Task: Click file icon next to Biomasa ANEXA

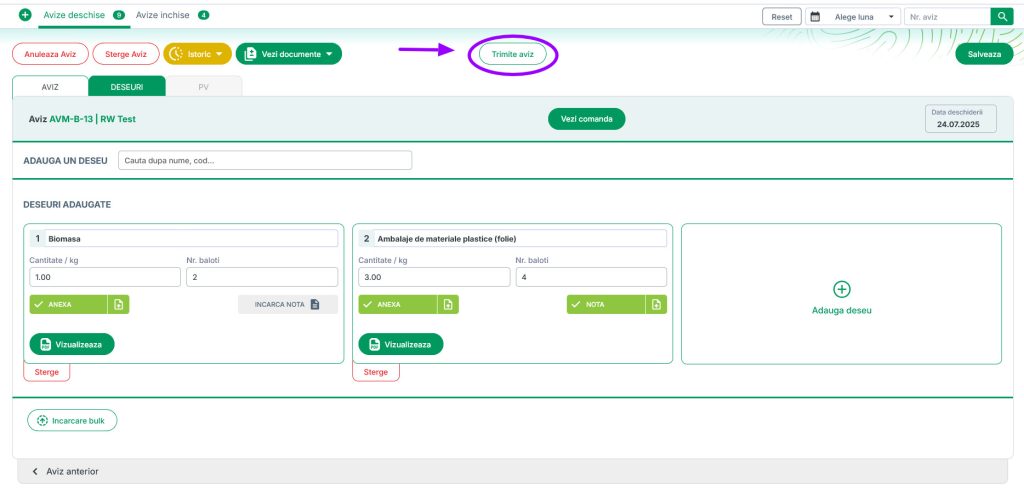Action: tap(119, 305)
